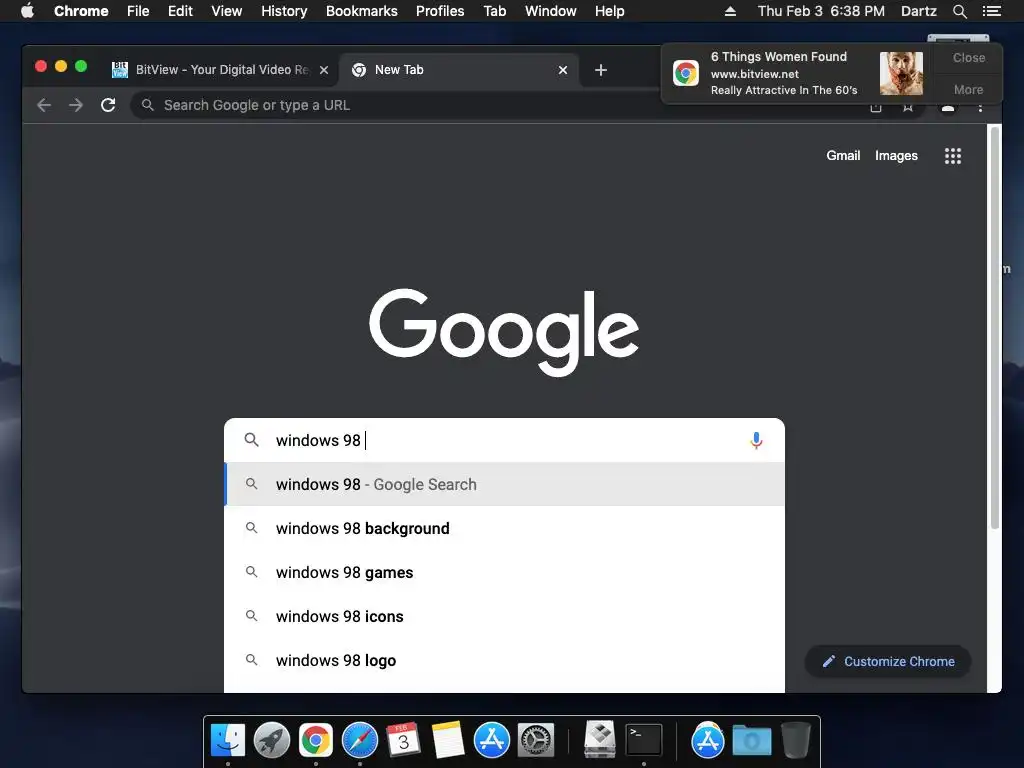Open the Google apps grid
The width and height of the screenshot is (1024, 768).
(953, 155)
